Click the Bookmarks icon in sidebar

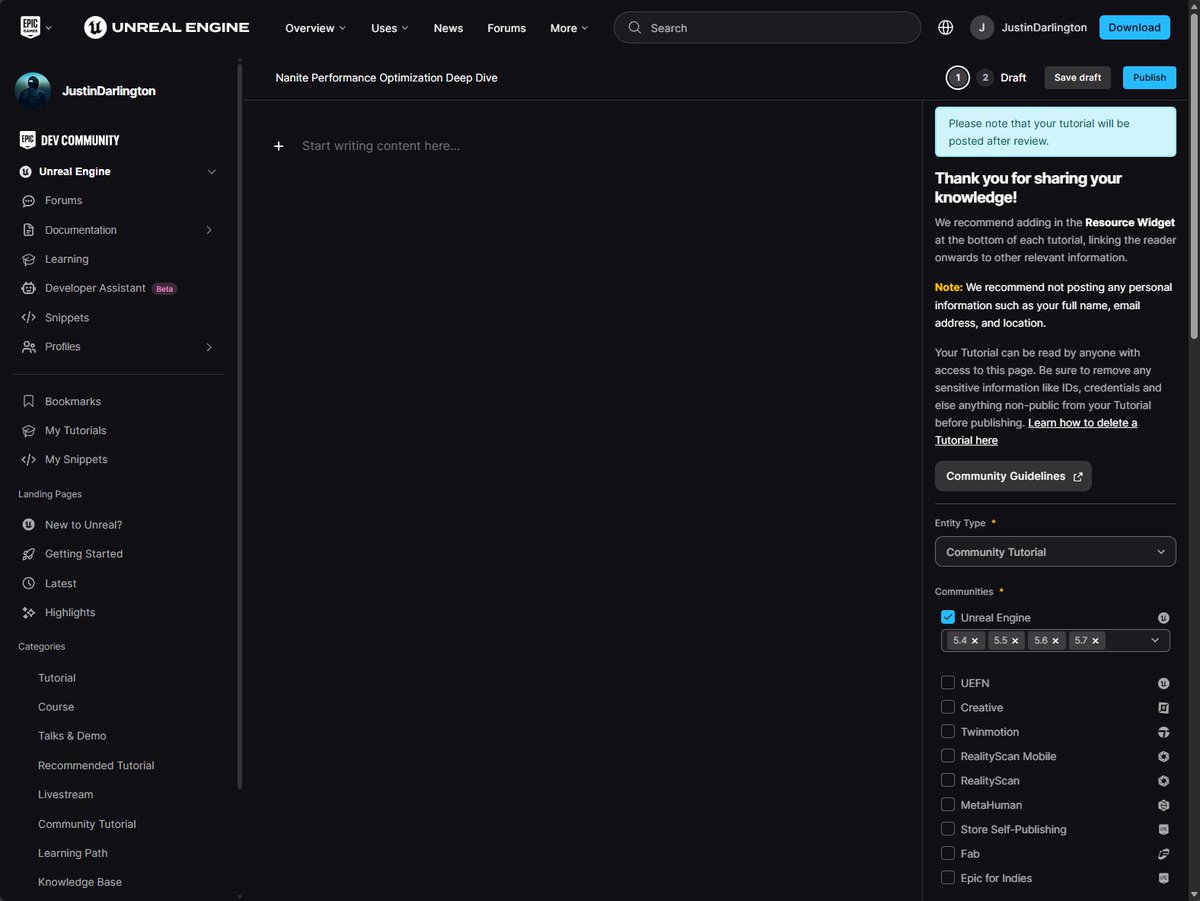pos(28,401)
